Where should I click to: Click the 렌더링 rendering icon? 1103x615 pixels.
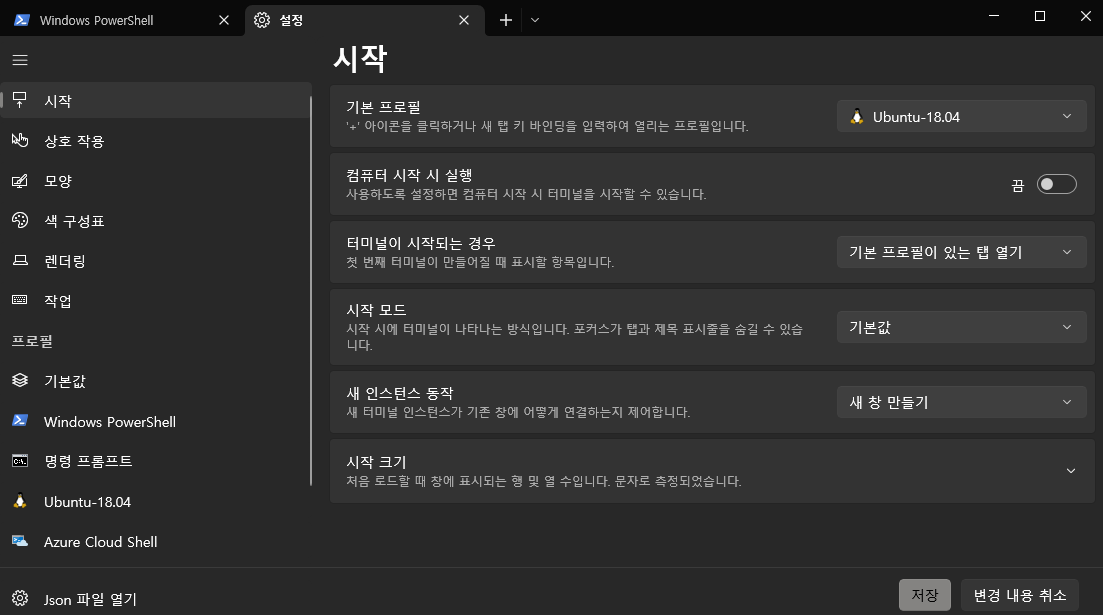[20, 260]
